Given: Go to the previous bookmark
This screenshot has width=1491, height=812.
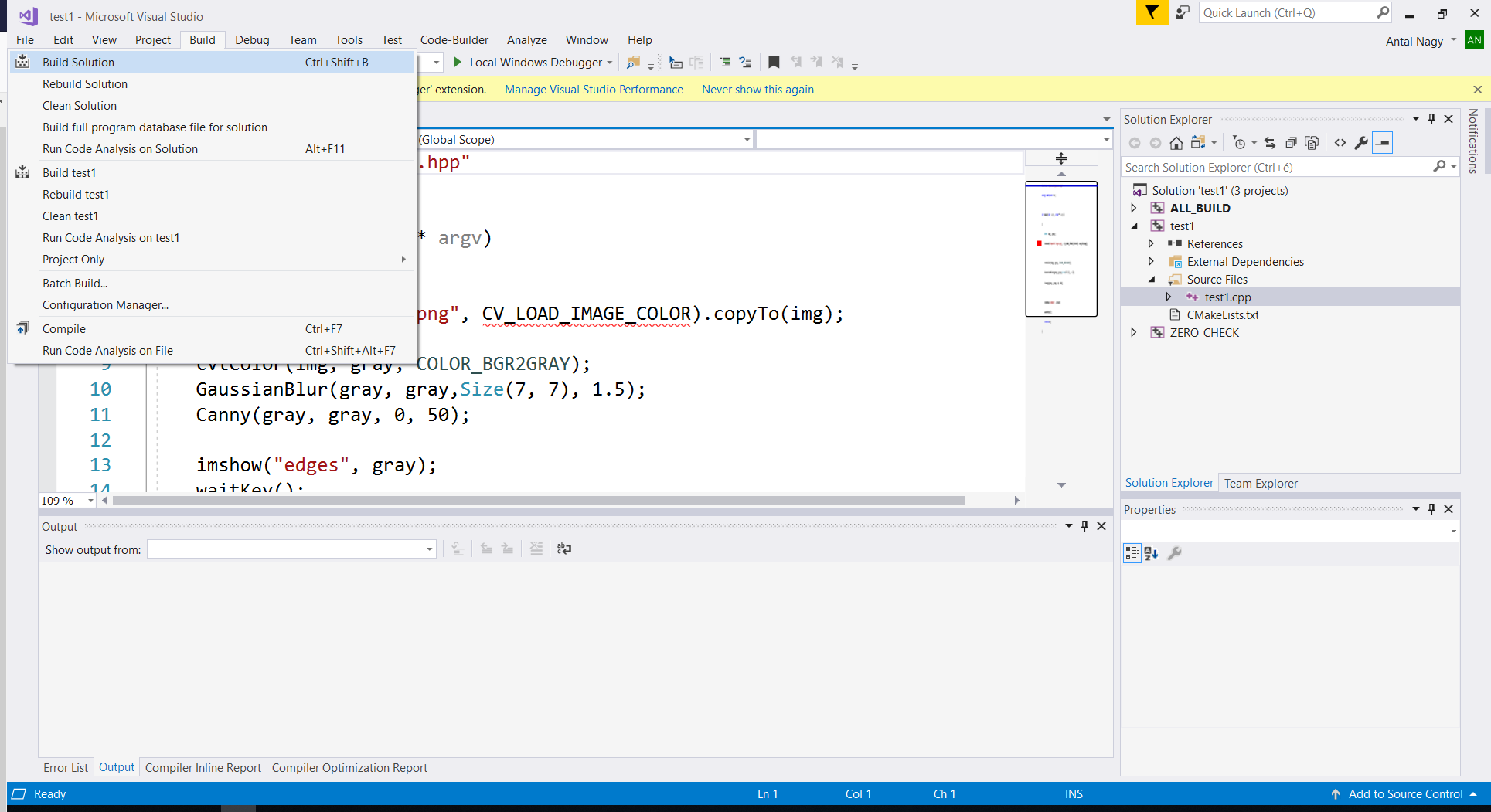Looking at the screenshot, I should [796, 62].
